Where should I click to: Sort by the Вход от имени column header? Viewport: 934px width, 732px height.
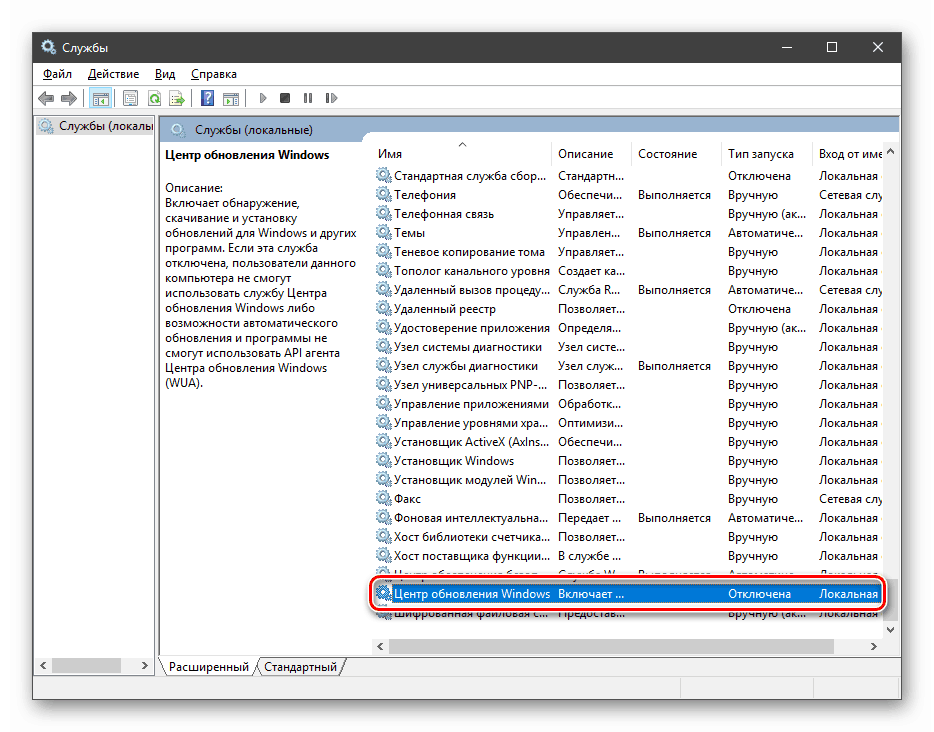tap(848, 154)
